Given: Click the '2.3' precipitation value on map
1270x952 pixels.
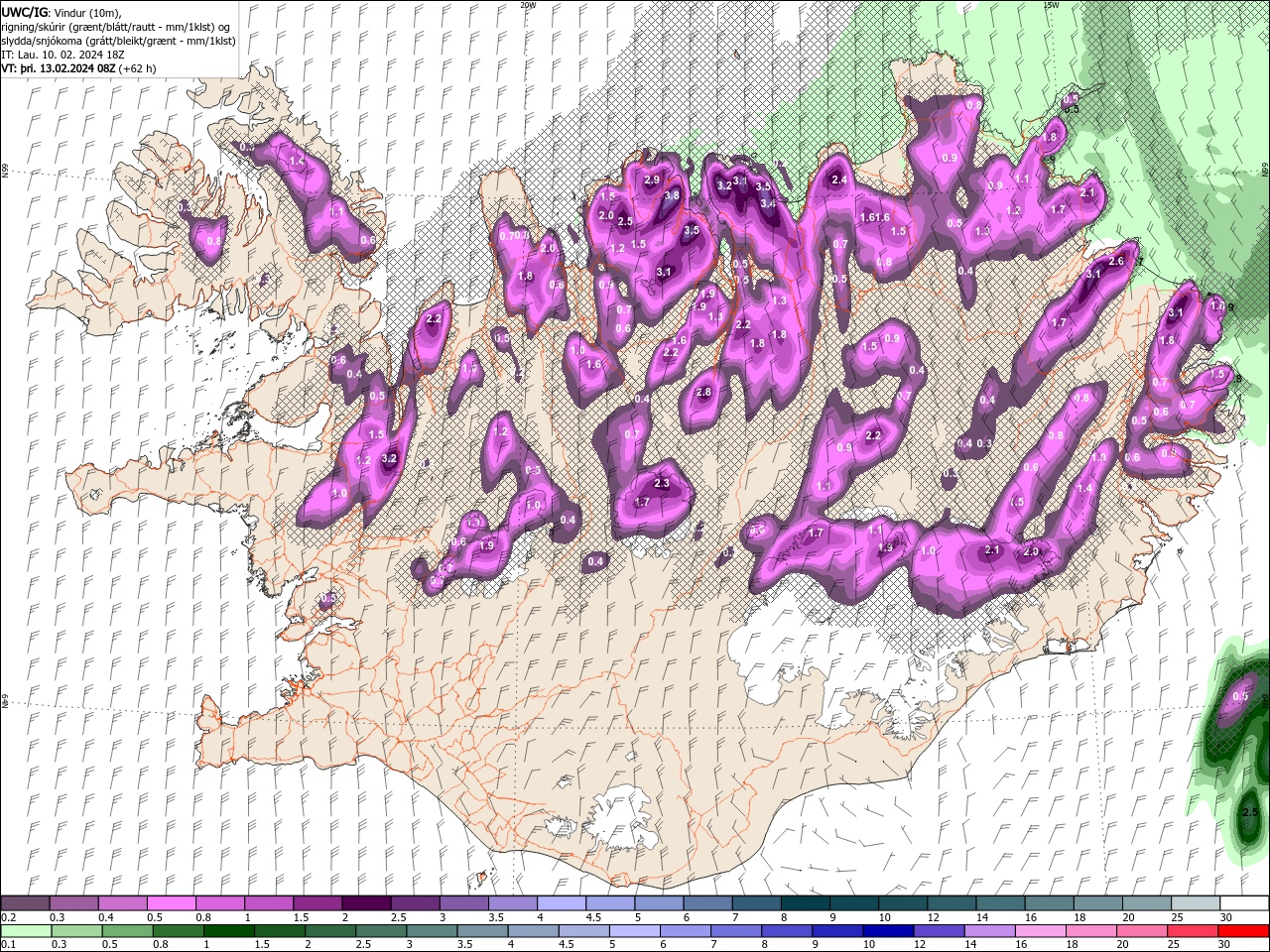Looking at the screenshot, I should (x=663, y=483).
